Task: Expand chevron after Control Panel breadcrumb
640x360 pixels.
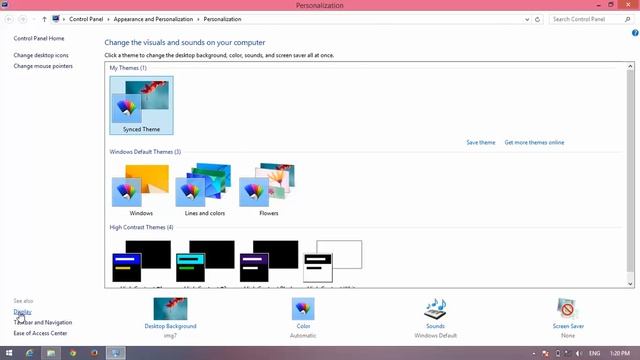Action: tap(109, 19)
